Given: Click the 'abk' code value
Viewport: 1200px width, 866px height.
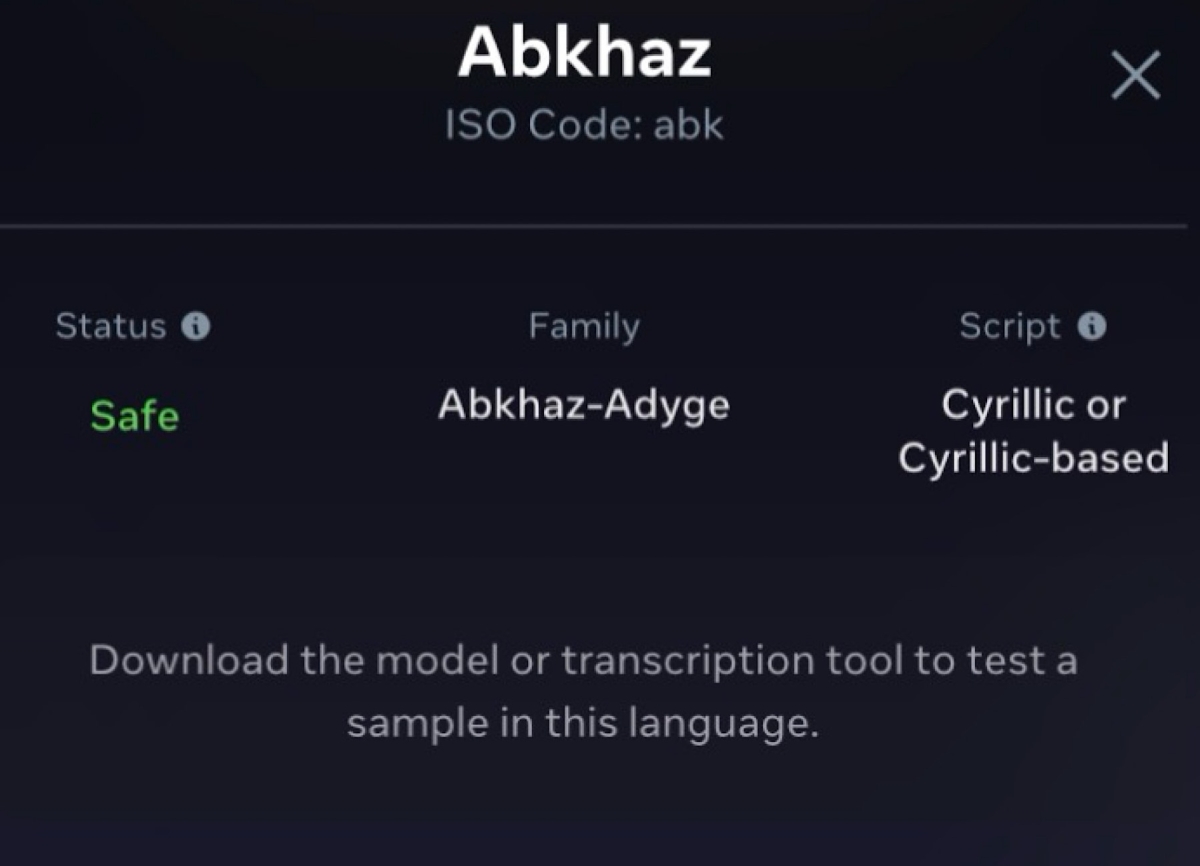Looking at the screenshot, I should click(x=688, y=126).
